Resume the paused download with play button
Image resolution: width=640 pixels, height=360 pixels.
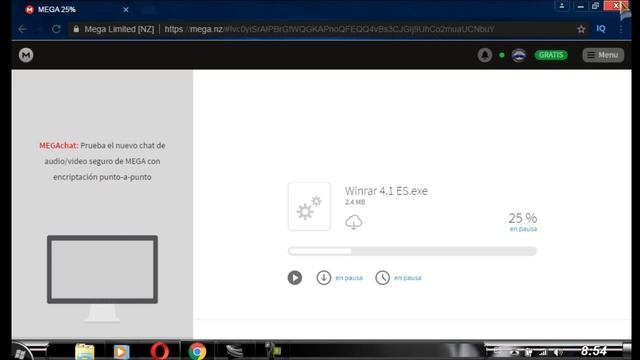point(295,278)
